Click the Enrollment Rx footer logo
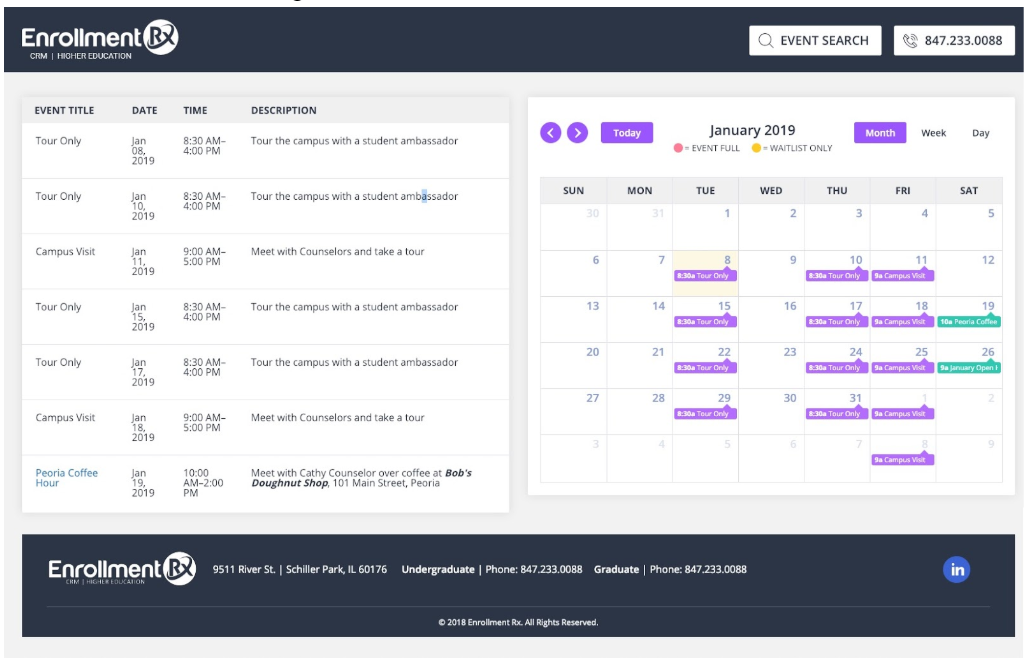The image size is (1030, 666). [x=122, y=570]
